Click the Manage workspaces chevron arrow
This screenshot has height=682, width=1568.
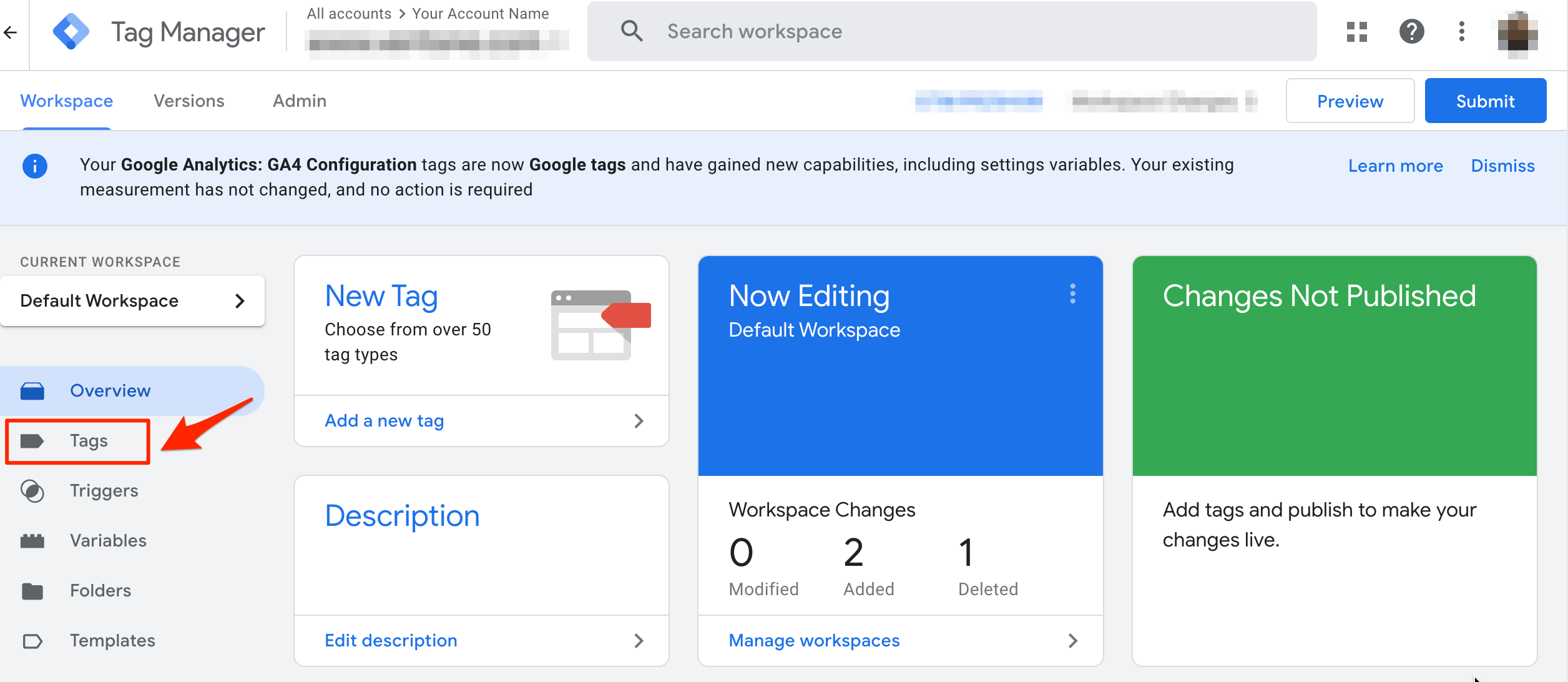[x=1072, y=641]
